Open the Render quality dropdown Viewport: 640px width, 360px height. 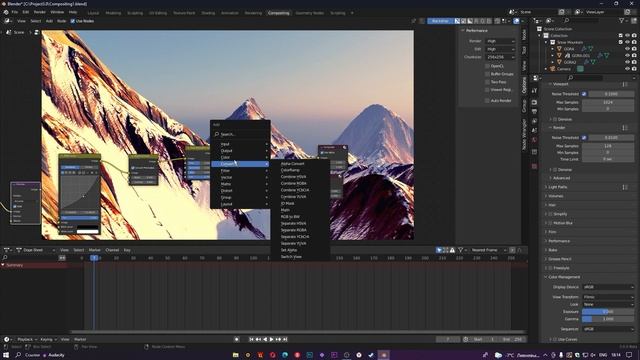[500, 41]
